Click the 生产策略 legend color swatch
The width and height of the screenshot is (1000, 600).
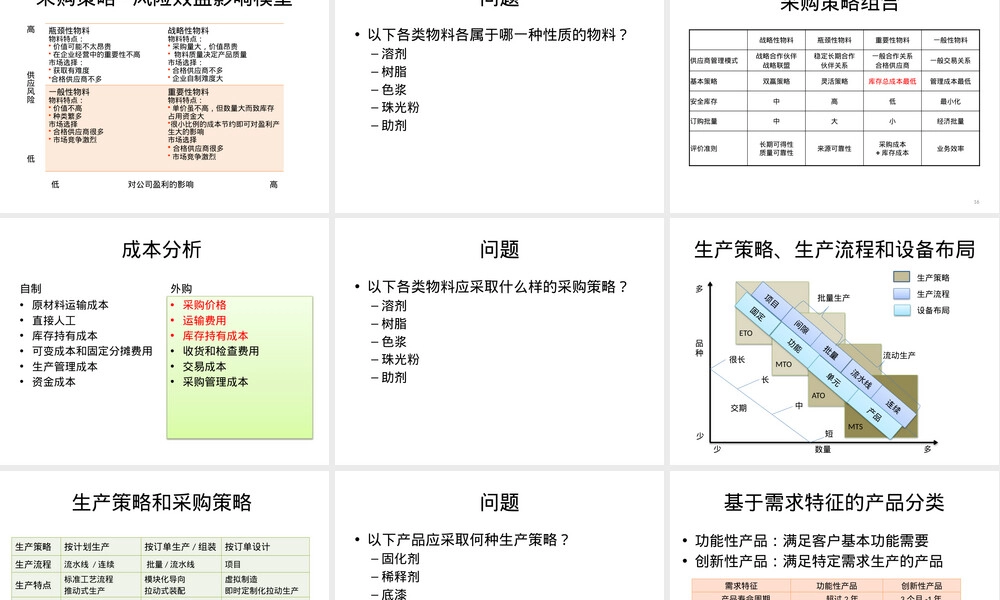(x=901, y=277)
